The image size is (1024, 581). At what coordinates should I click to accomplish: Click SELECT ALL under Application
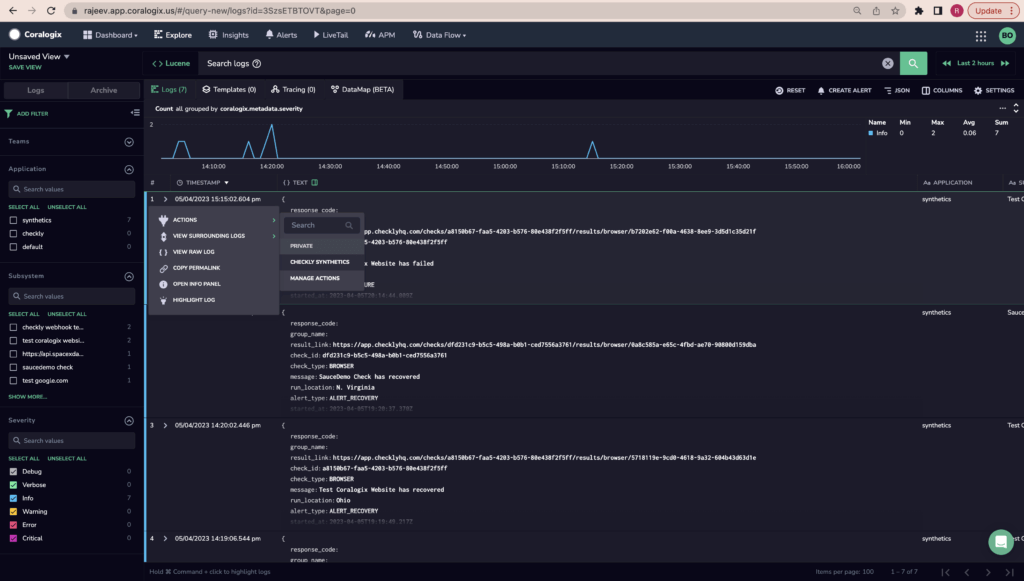click(24, 207)
